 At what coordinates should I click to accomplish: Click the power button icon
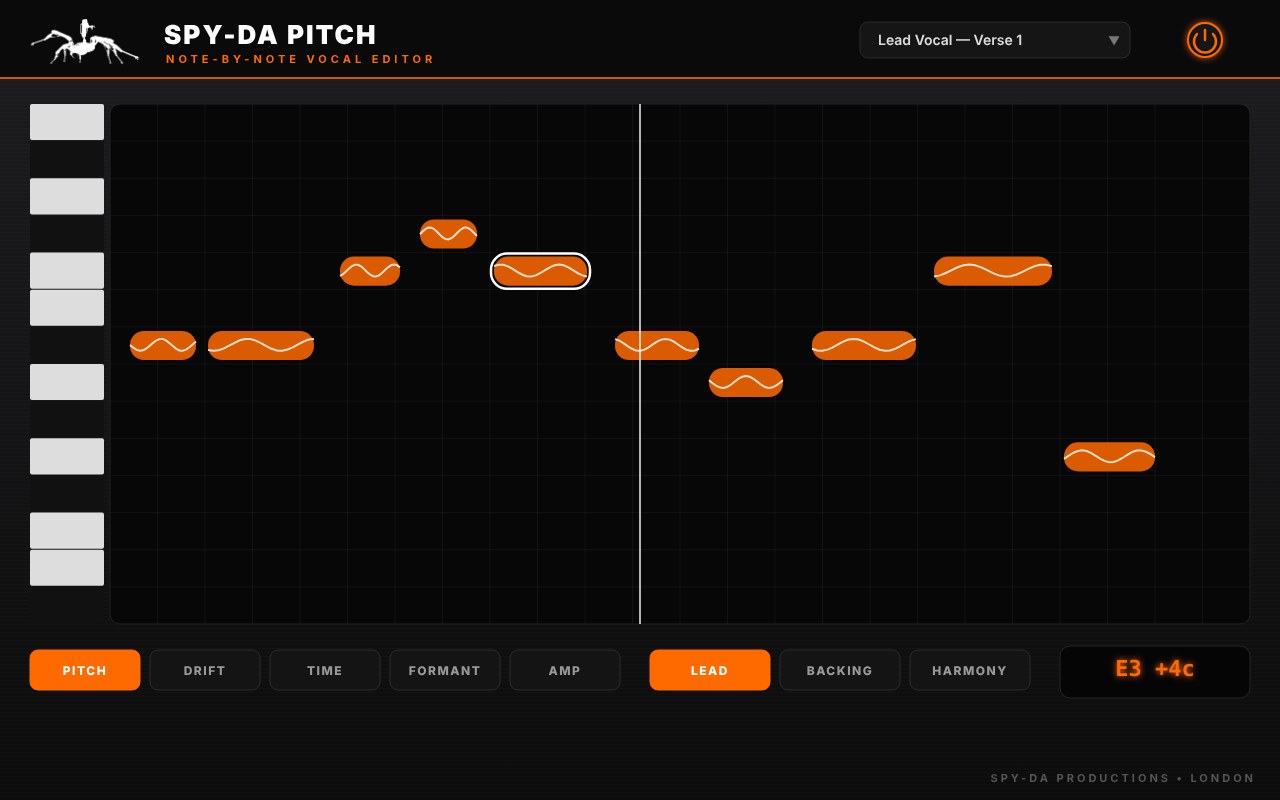(x=1205, y=40)
